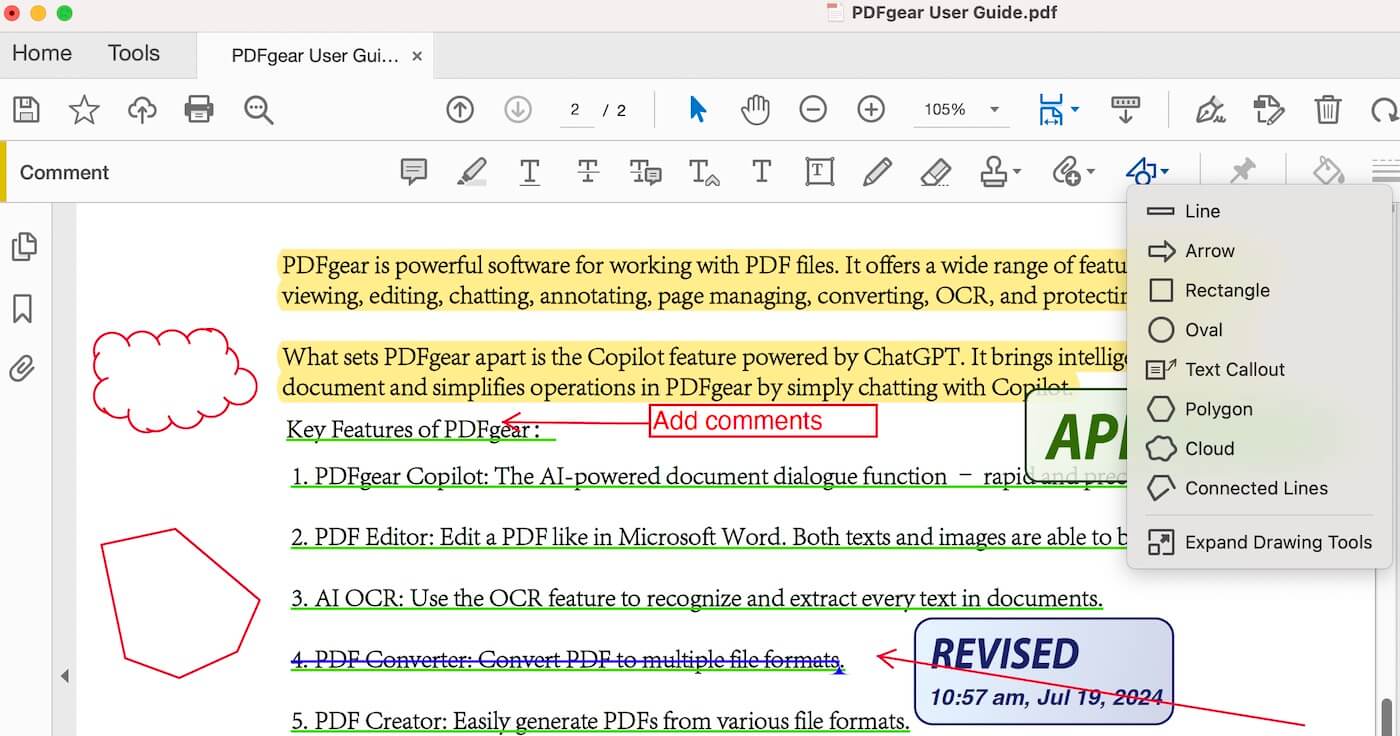Select the Strikethrough text tool

(587, 171)
